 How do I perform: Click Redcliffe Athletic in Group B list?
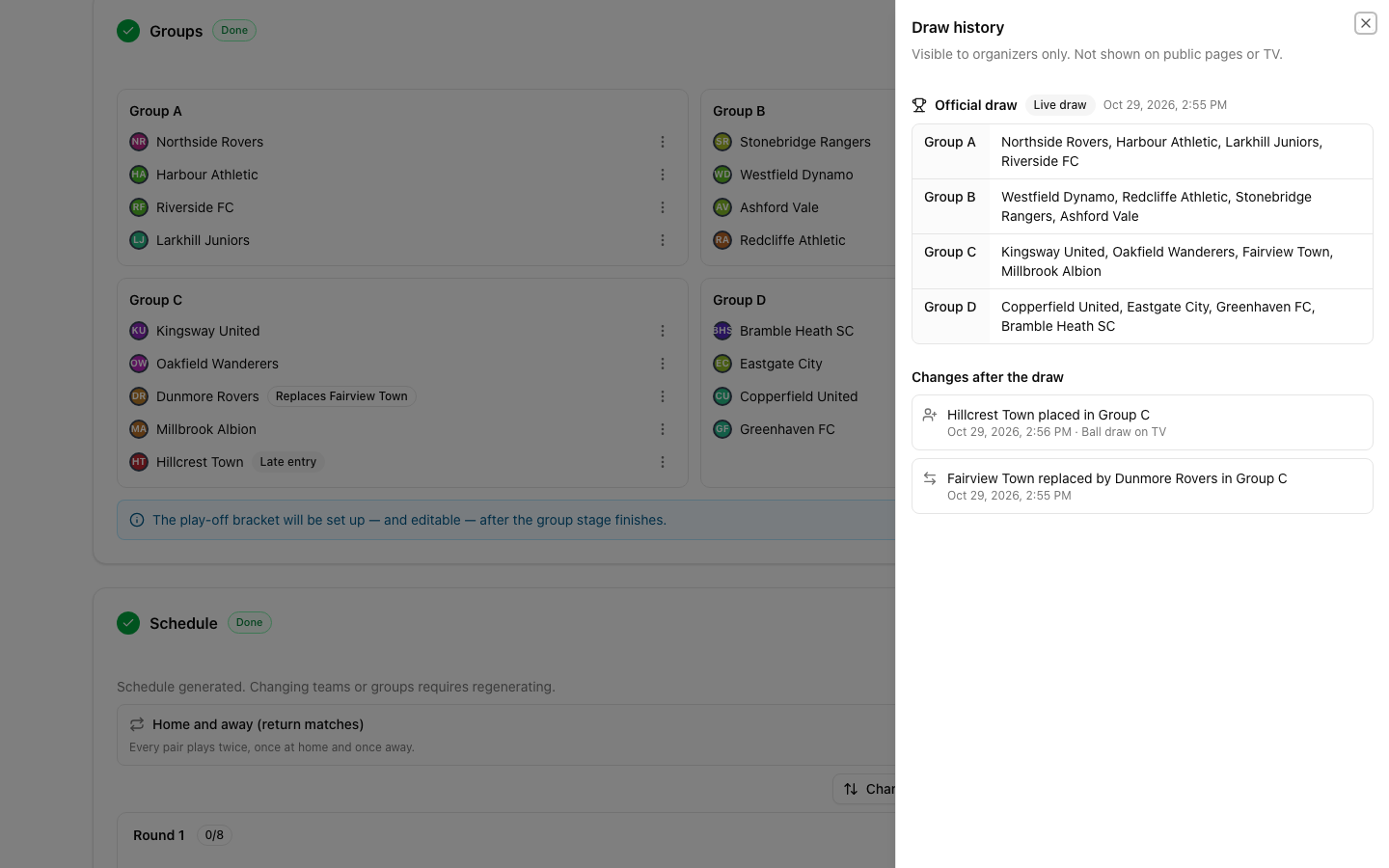[x=793, y=240]
